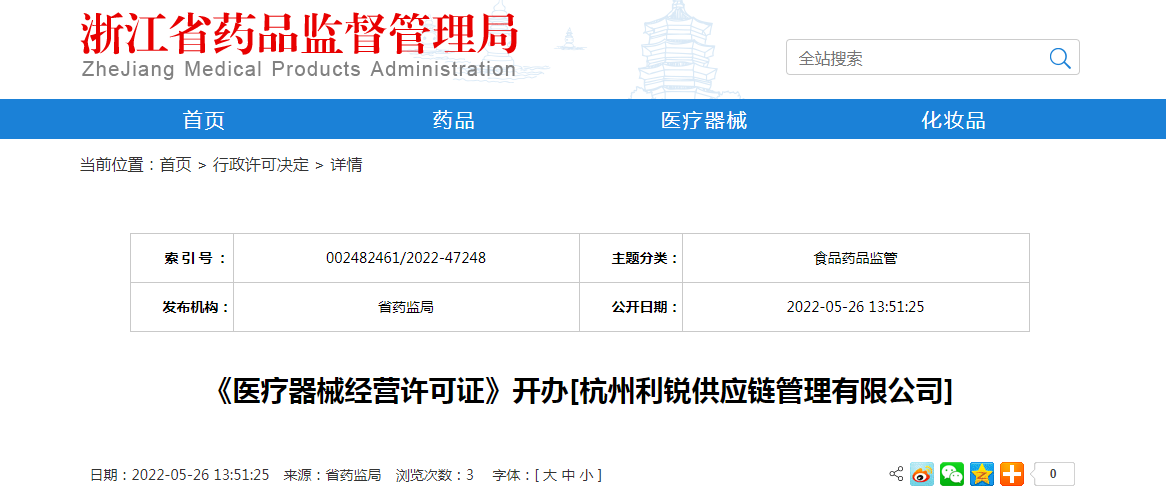Screen dimensions: 1166x494
Task: Set font size to 小
Action: tap(586, 475)
